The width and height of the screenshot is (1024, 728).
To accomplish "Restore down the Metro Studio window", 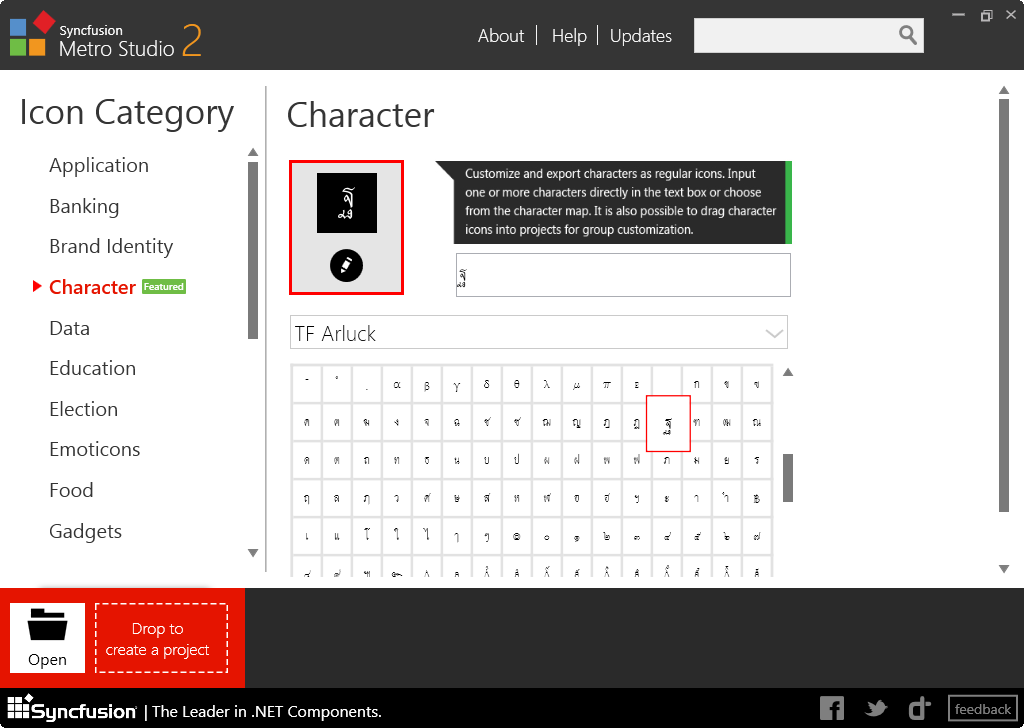I will tap(986, 15).
